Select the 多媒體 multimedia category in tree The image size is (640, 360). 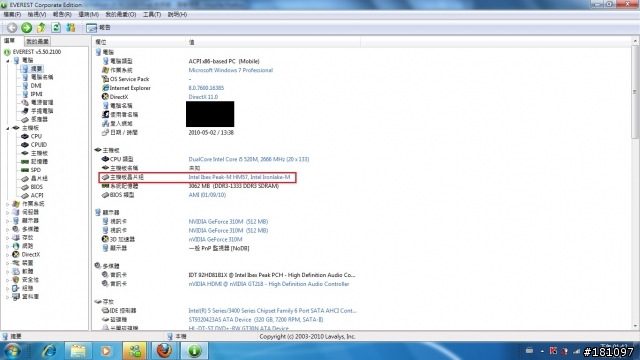(30, 229)
